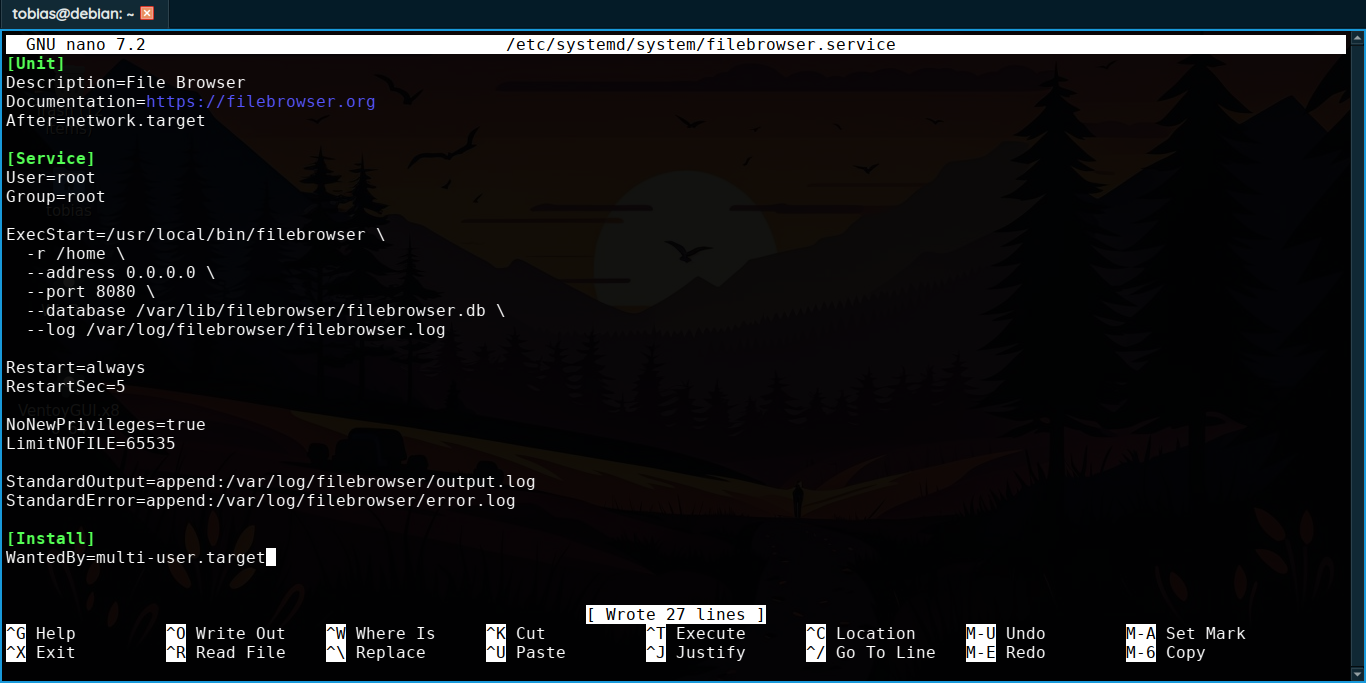
Task: Click the M-U Undo shortcut
Action: tap(1006, 634)
